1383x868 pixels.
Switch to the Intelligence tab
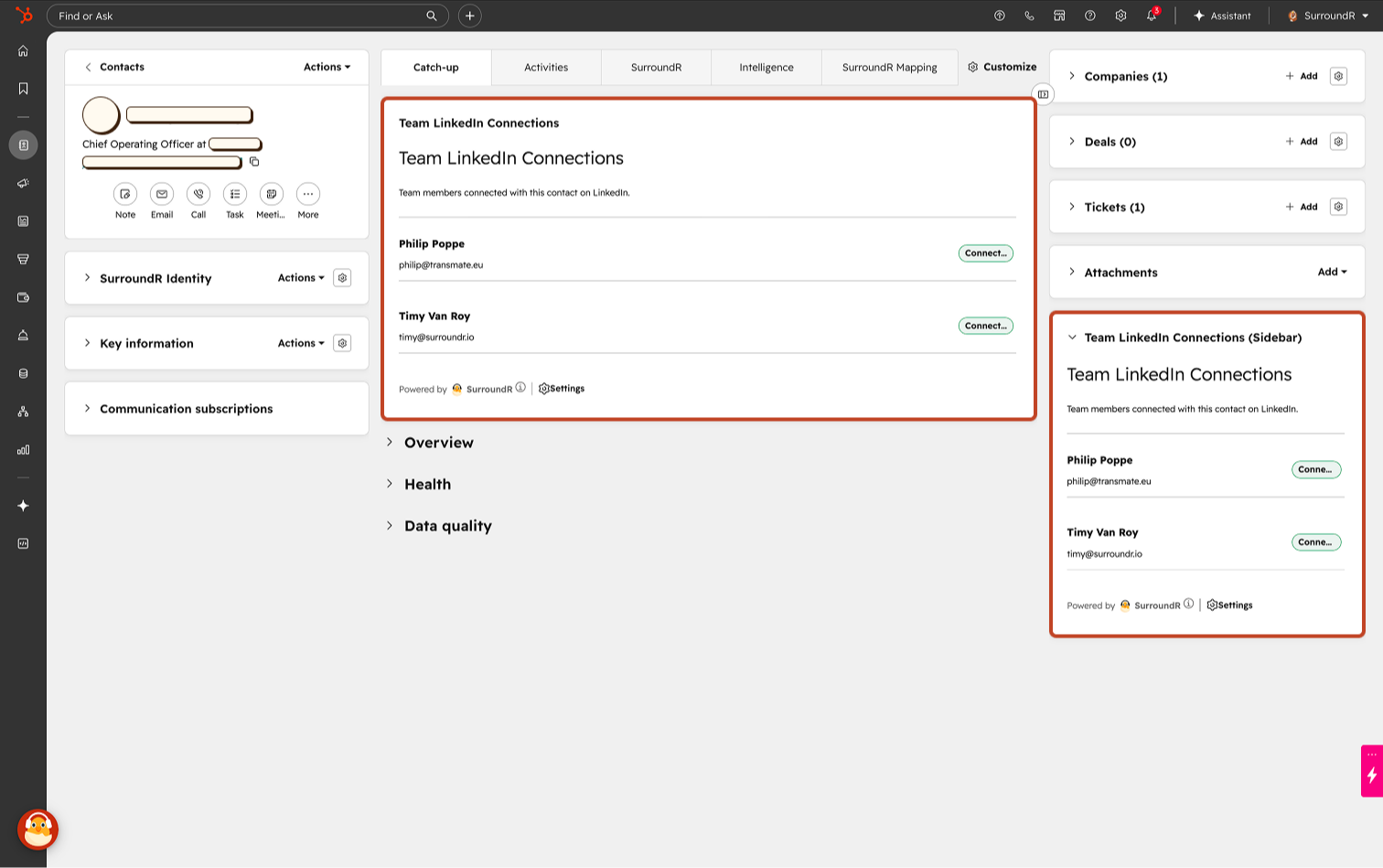(767, 68)
